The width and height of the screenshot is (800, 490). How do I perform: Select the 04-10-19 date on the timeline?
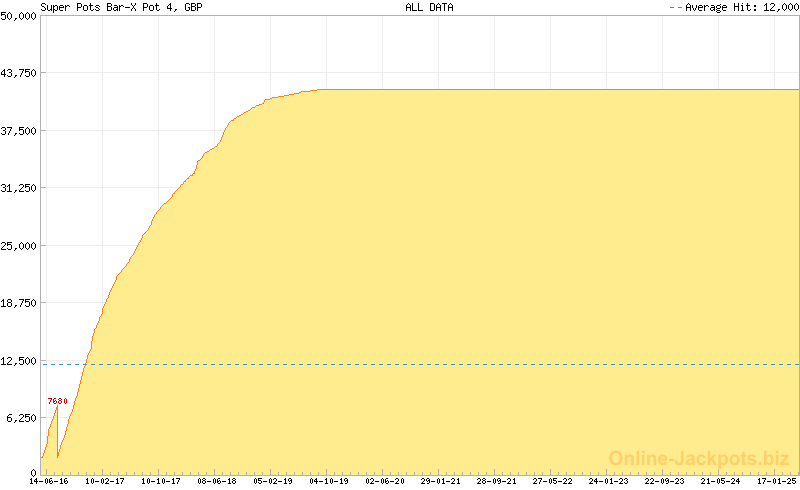tap(328, 481)
